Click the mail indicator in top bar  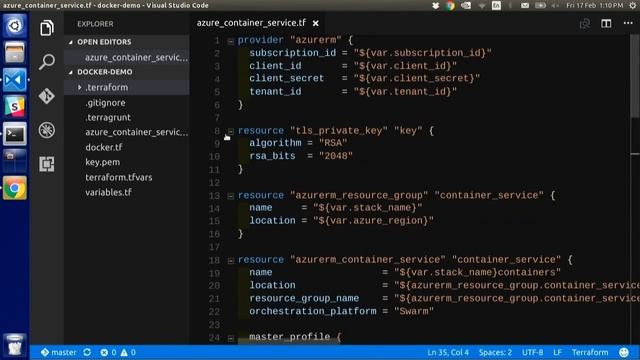pyautogui.click(x=525, y=5)
